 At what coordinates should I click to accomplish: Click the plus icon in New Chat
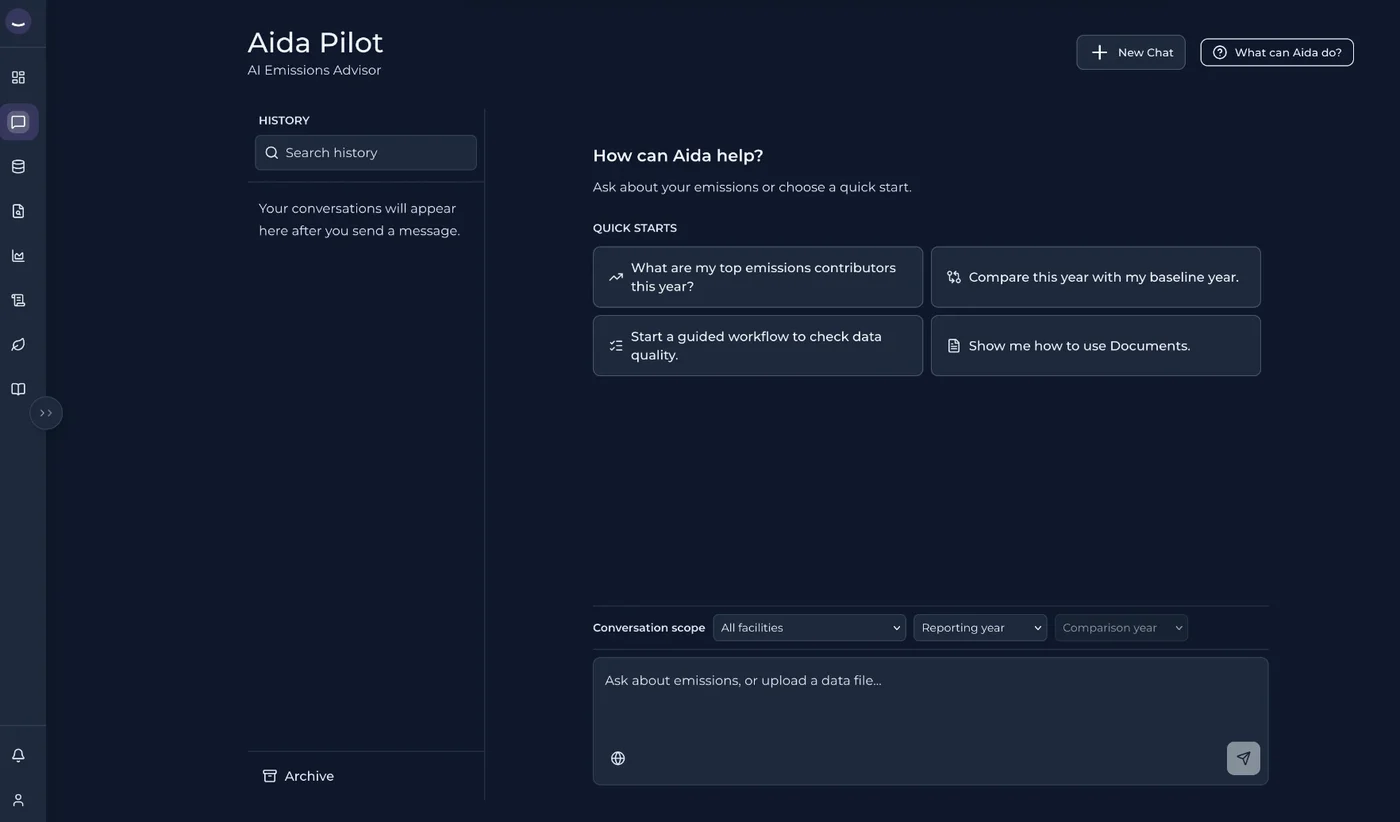click(1099, 52)
